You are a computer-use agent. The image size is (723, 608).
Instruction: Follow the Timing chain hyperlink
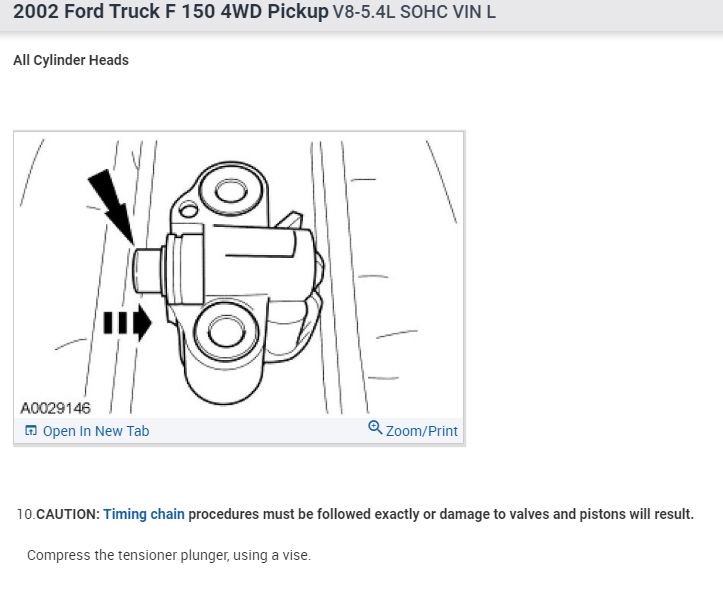(x=144, y=514)
